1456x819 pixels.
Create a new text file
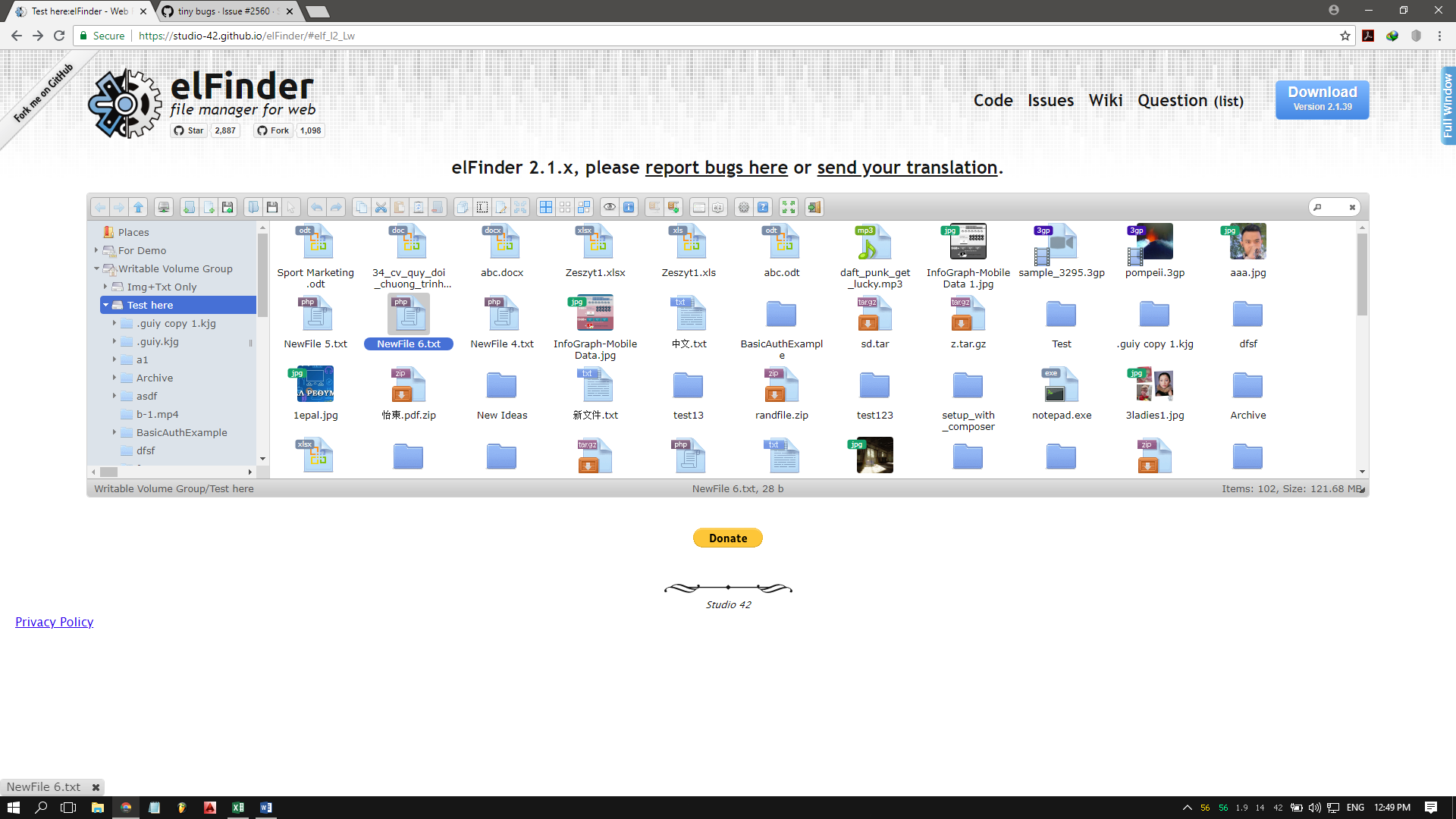click(x=209, y=206)
